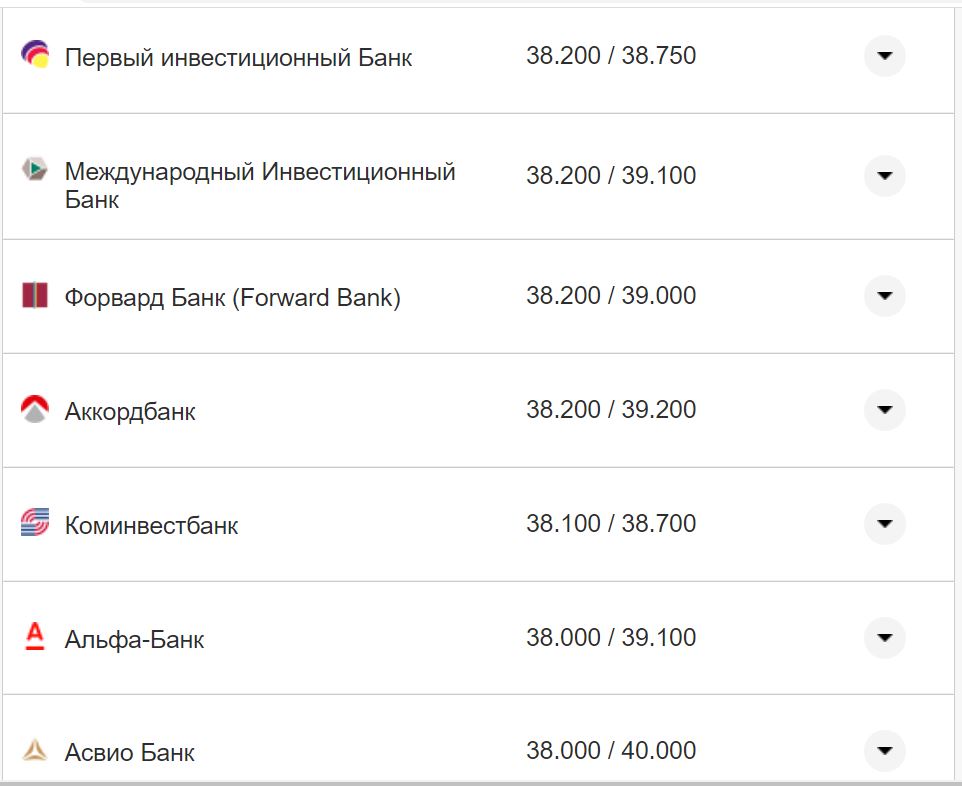Expand the Асвио Банк row
Image resolution: width=962 pixels, height=786 pixels.
point(884,750)
